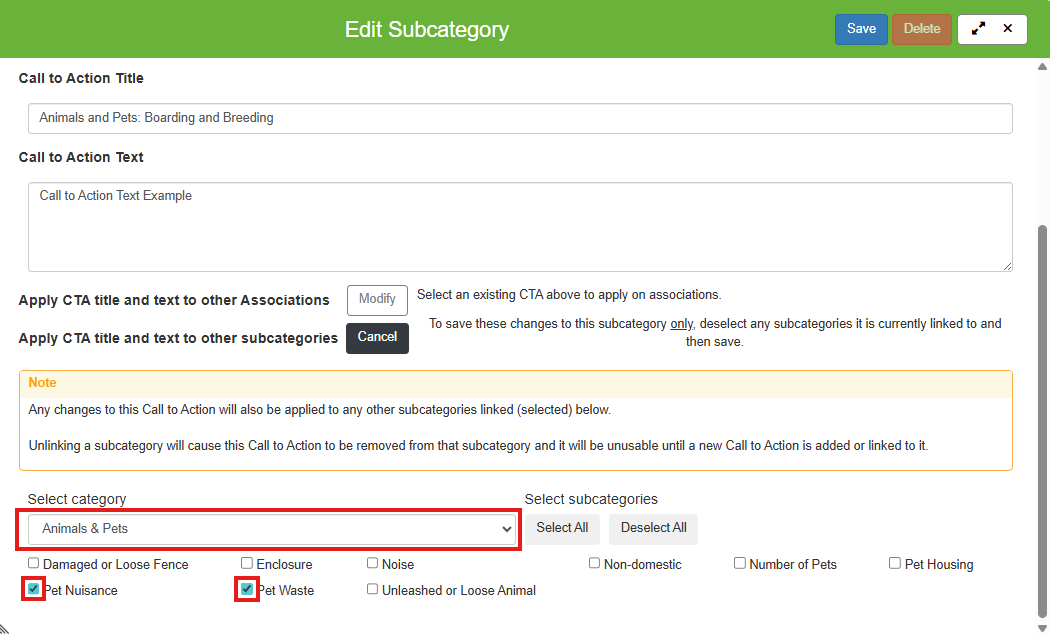Enable the Enclosure checkbox

point(247,563)
